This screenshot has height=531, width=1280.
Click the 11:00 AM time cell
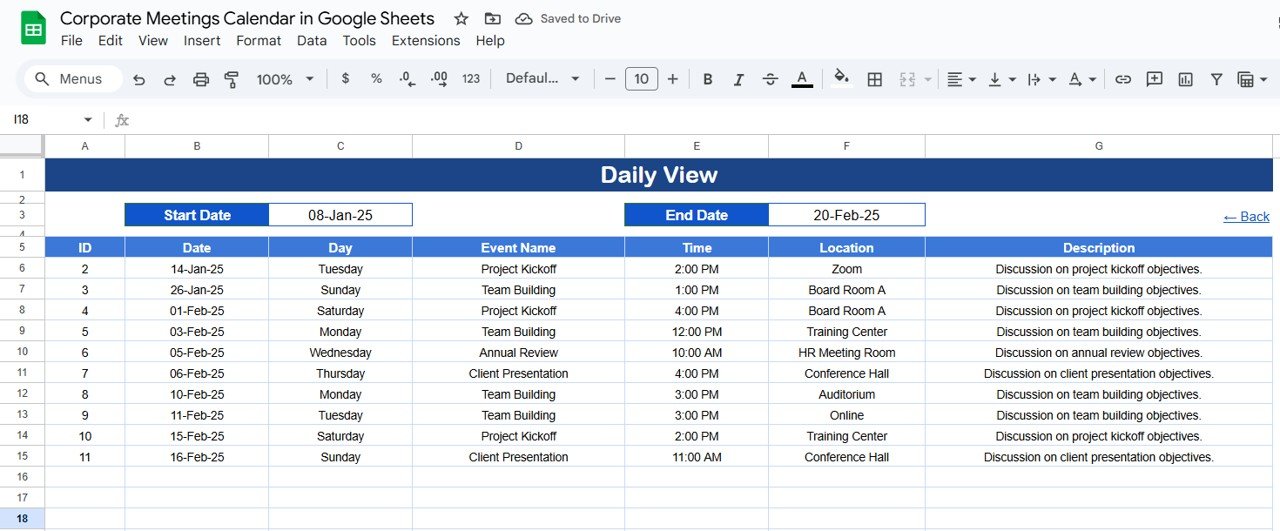pyautogui.click(x=697, y=457)
